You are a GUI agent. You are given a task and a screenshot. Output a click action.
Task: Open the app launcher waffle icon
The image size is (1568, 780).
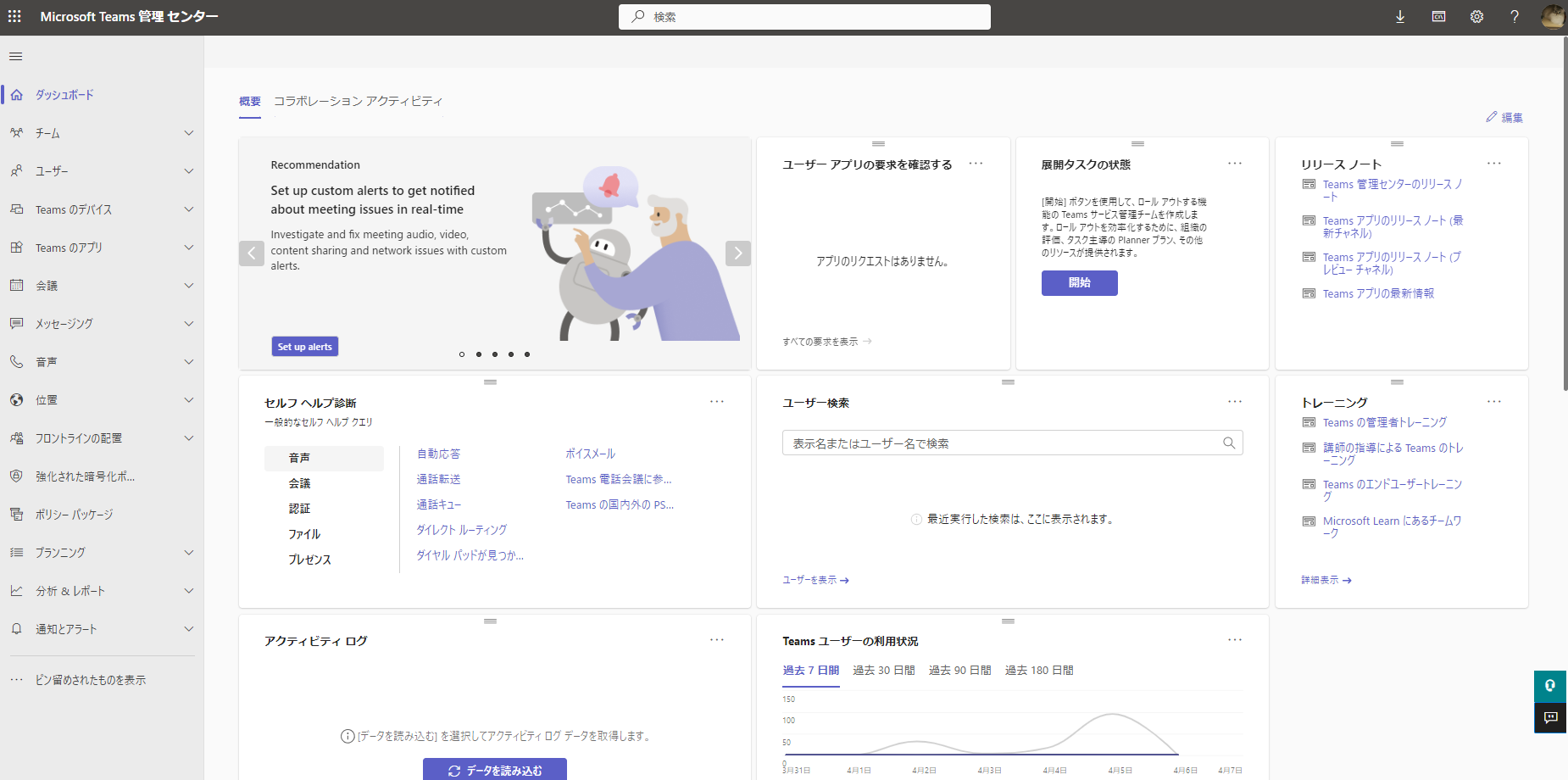14,16
